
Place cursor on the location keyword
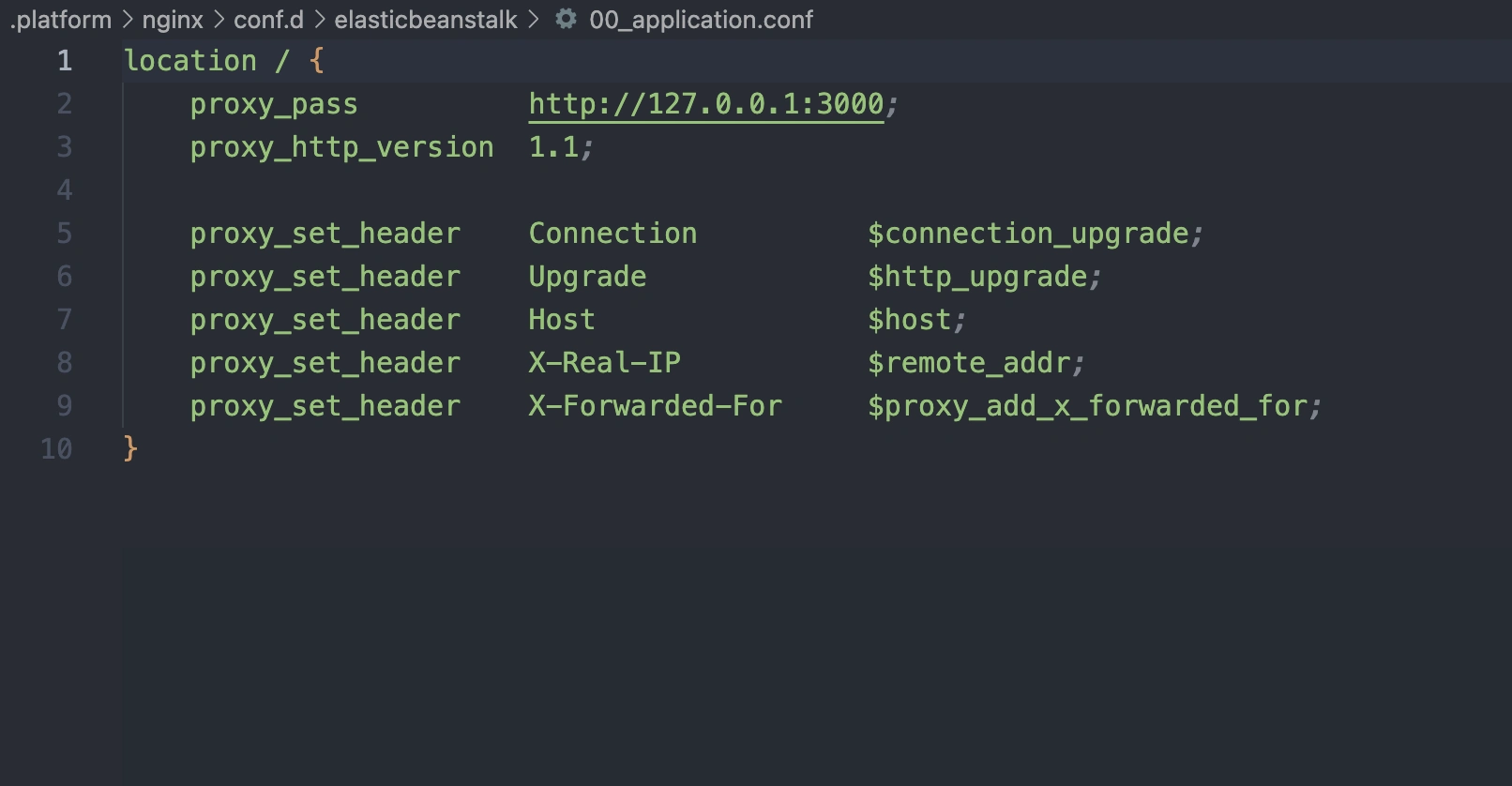pyautogui.click(x=189, y=61)
